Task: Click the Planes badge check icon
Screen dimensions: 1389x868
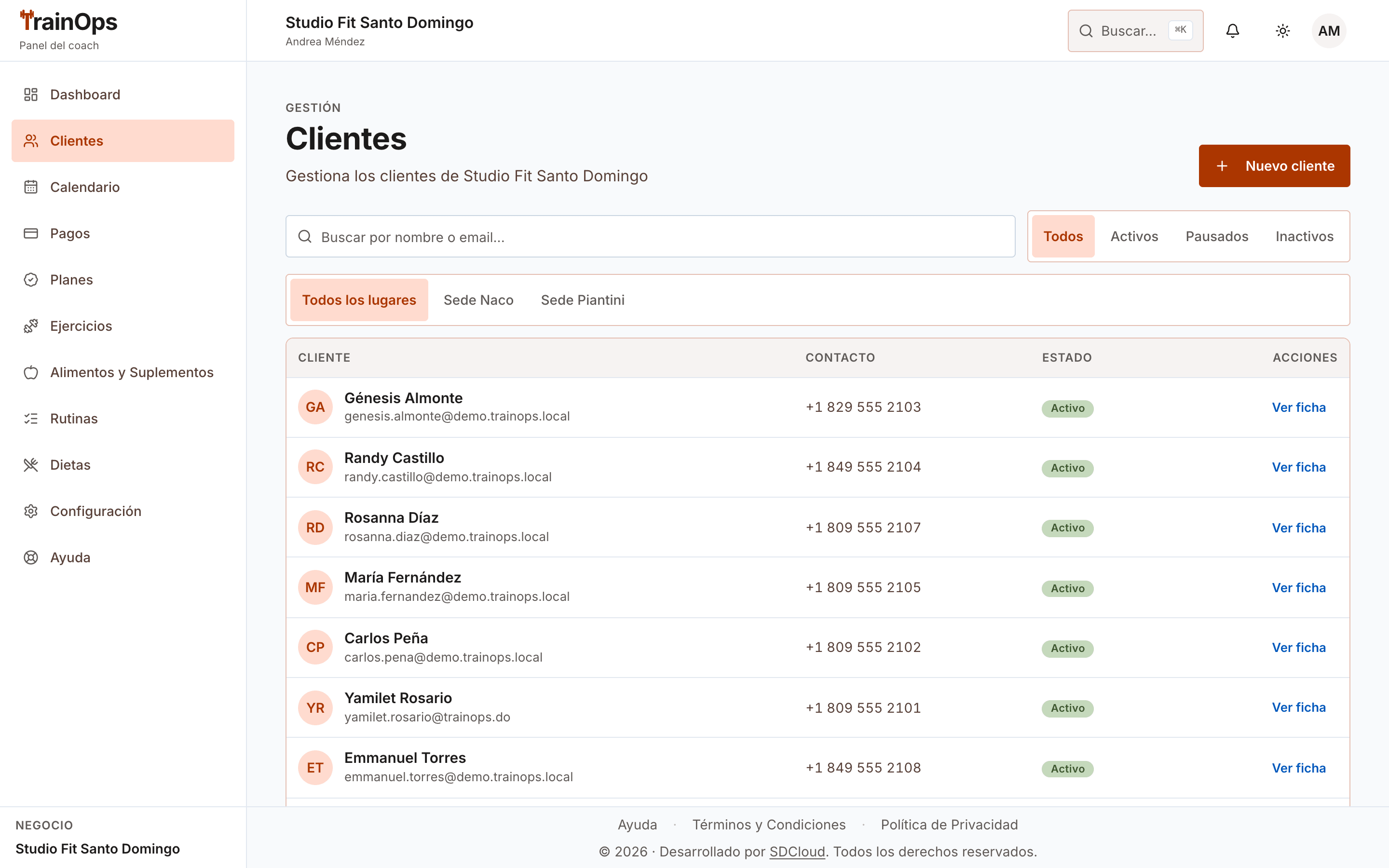Action: (x=31, y=280)
